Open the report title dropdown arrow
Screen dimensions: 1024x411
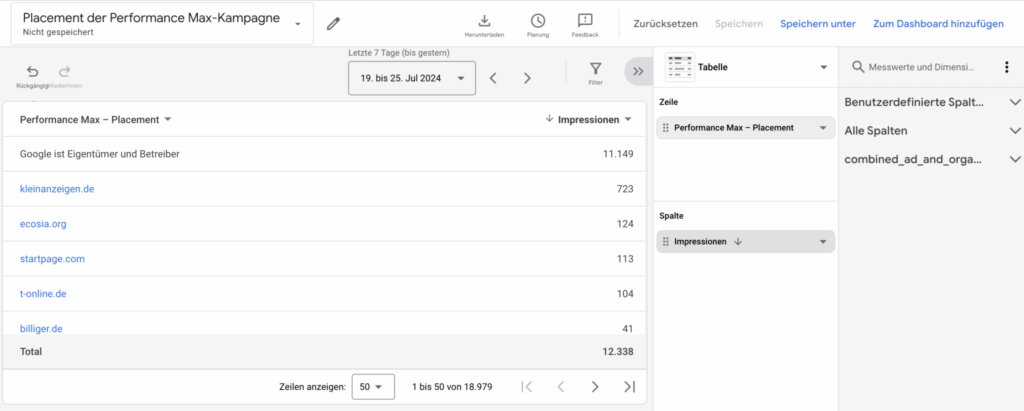(x=298, y=24)
